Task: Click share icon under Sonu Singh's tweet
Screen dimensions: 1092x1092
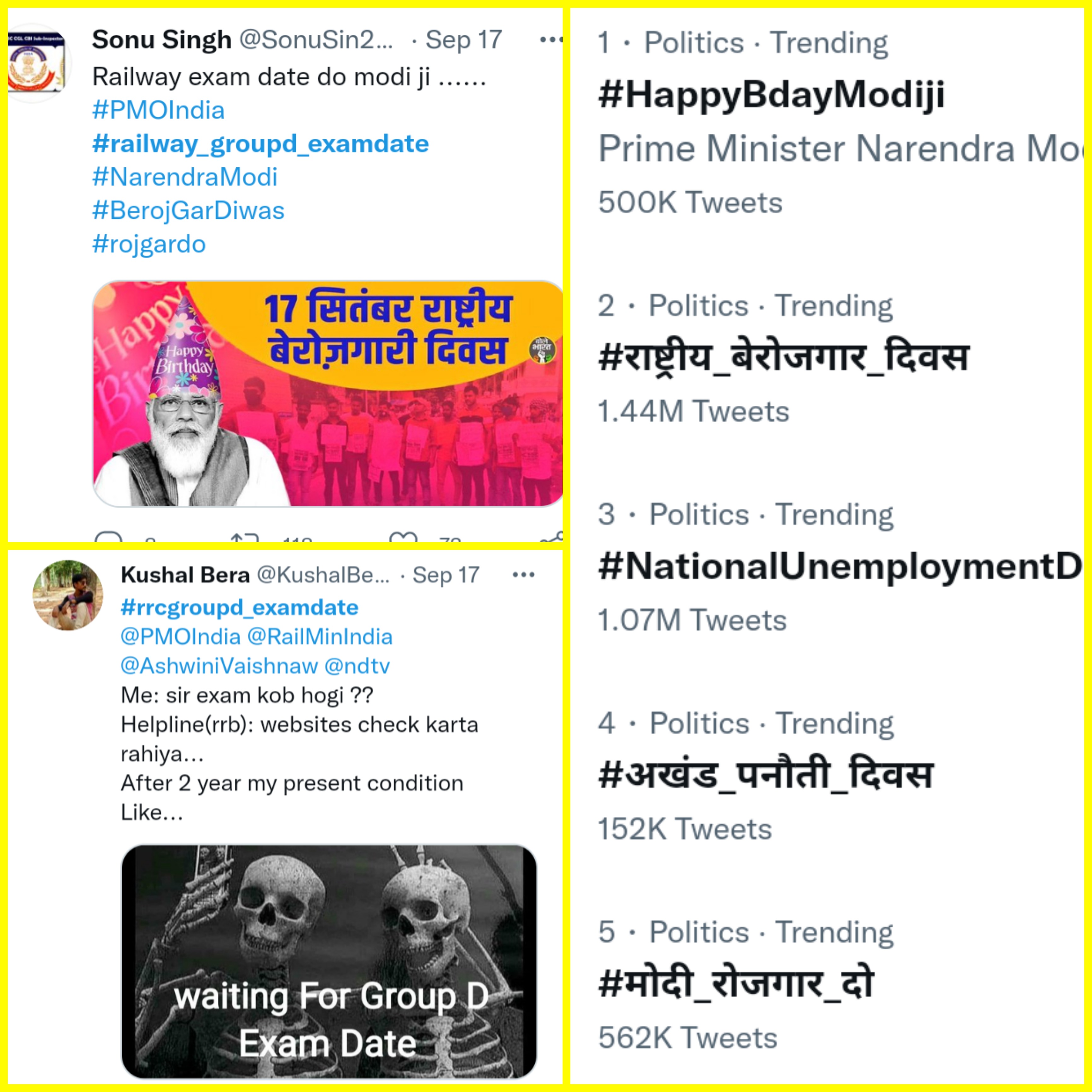Action: pyautogui.click(x=552, y=537)
